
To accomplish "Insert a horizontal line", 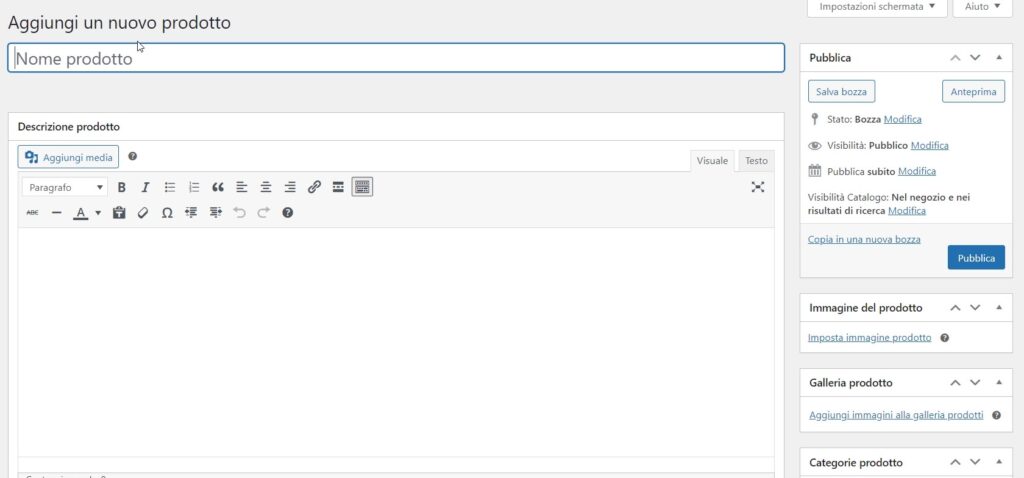I will (56, 213).
